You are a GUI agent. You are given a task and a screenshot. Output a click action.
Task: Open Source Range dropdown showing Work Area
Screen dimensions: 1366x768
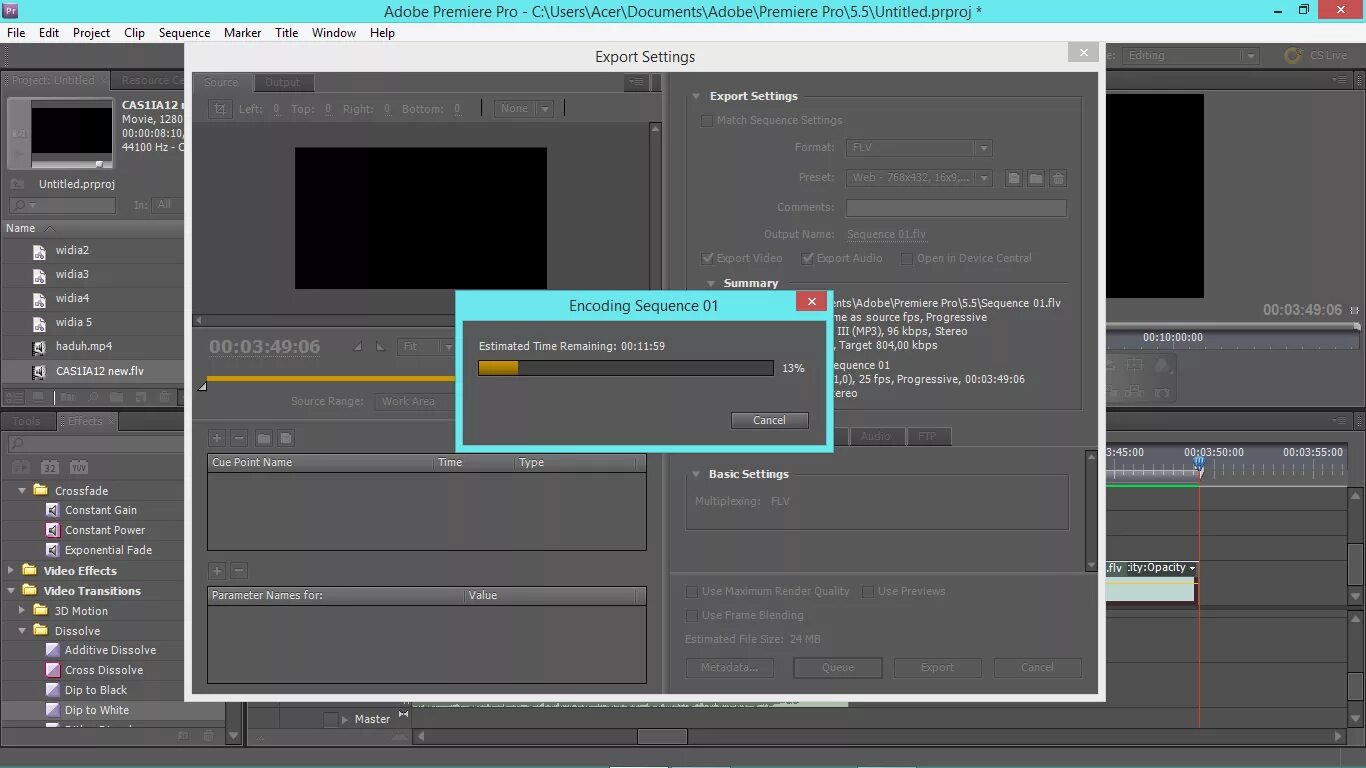(415, 401)
